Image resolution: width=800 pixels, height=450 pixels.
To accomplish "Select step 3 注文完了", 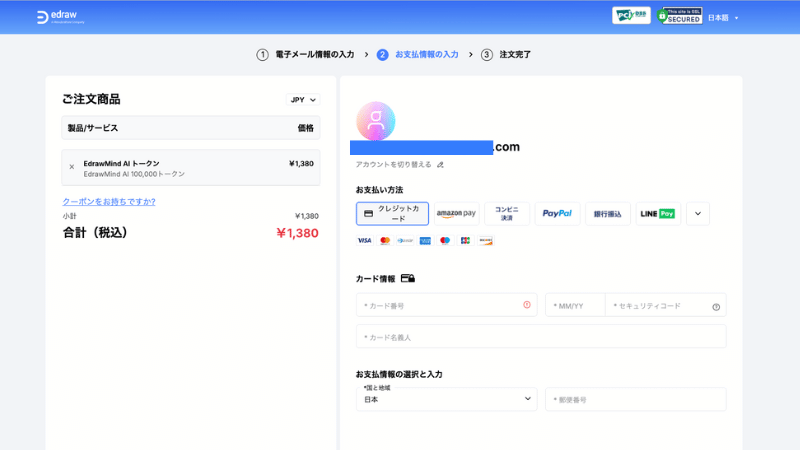I will click(506, 55).
